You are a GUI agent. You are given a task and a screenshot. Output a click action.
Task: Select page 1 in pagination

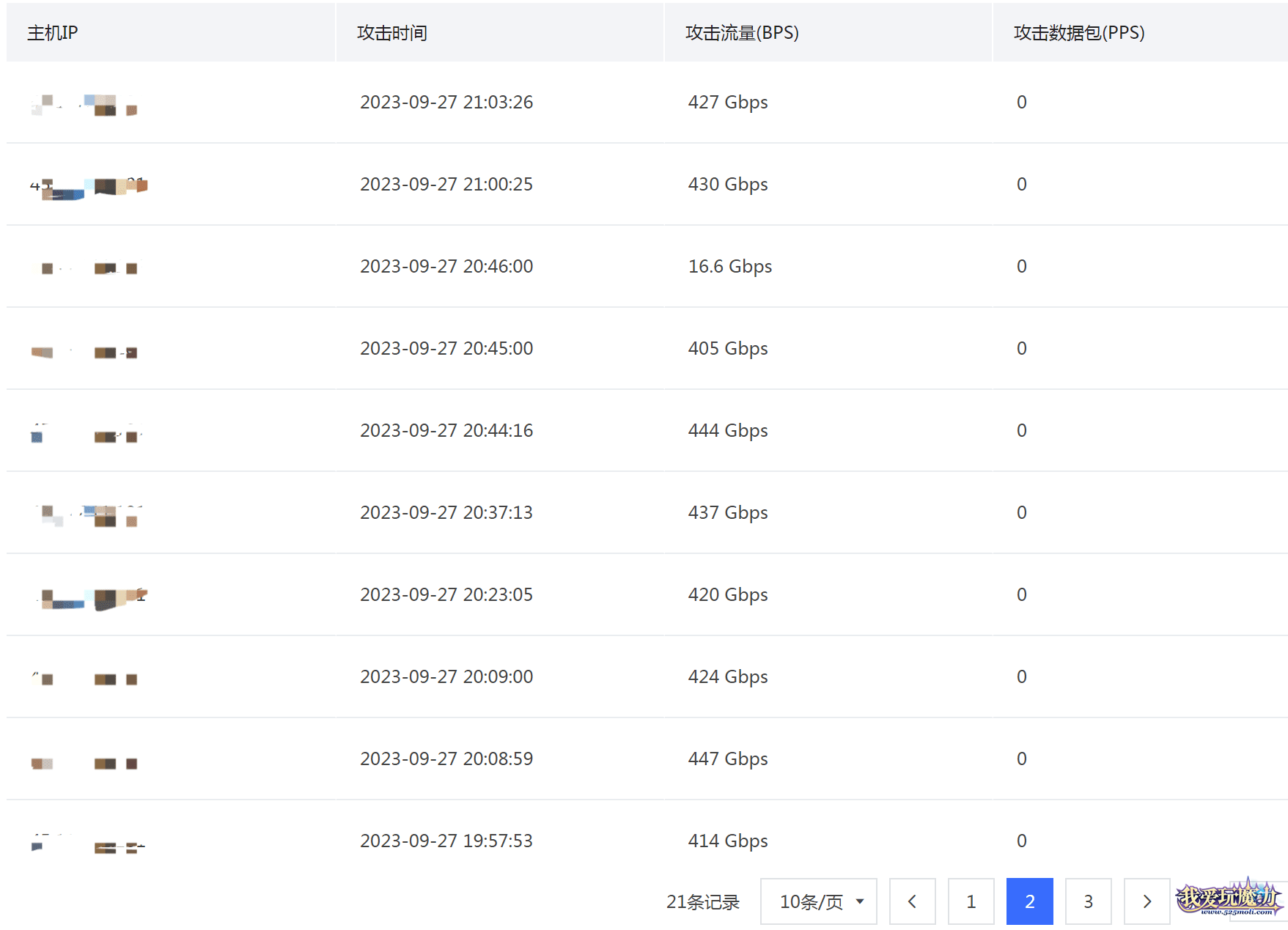tap(971, 901)
